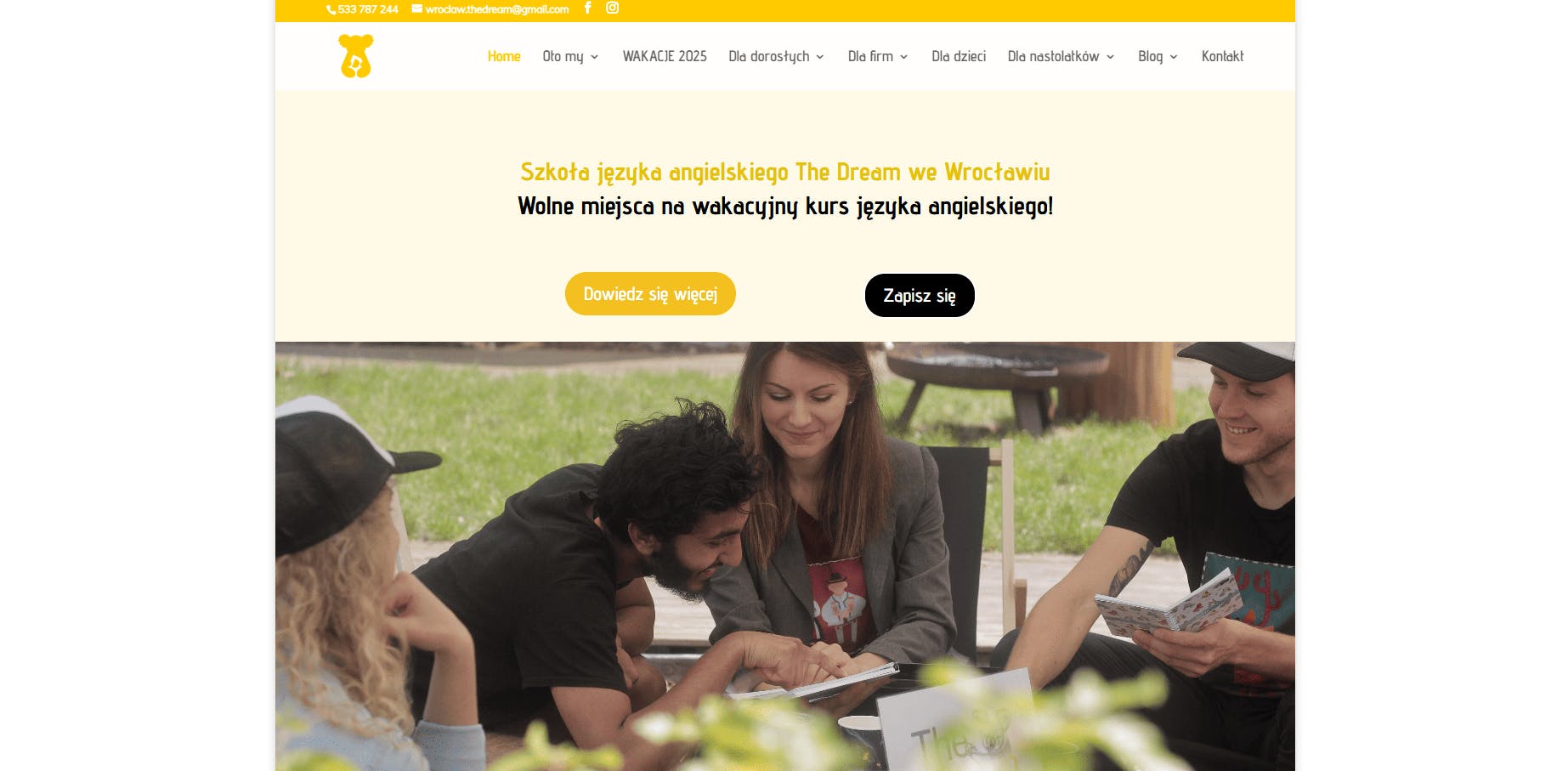Open the Kontakt page

(x=1222, y=56)
